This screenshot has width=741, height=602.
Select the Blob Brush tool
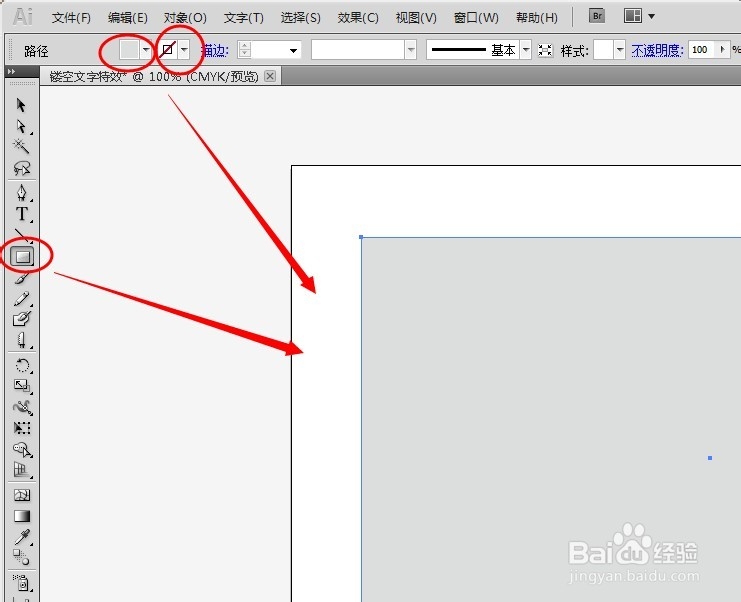click(22, 319)
